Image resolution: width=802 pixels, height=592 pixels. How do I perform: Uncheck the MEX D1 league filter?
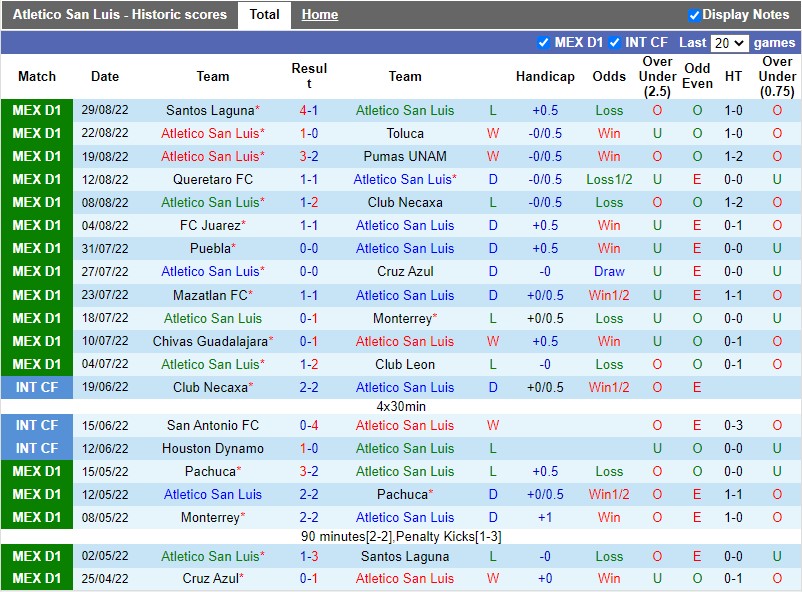click(x=544, y=43)
